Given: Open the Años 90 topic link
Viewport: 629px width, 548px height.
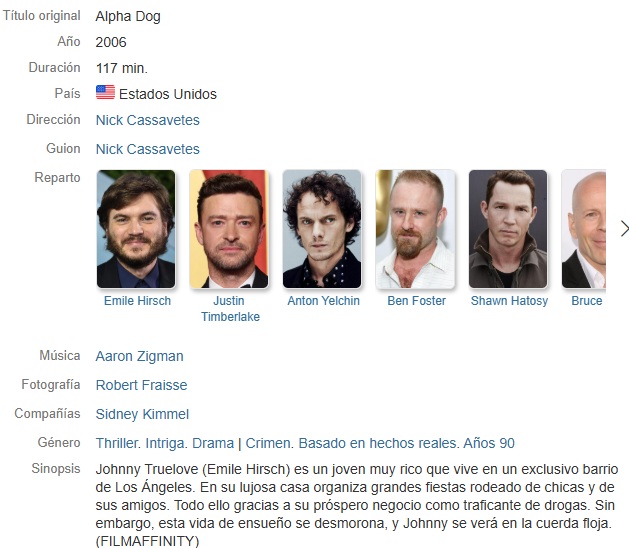Looking at the screenshot, I should coord(489,443).
